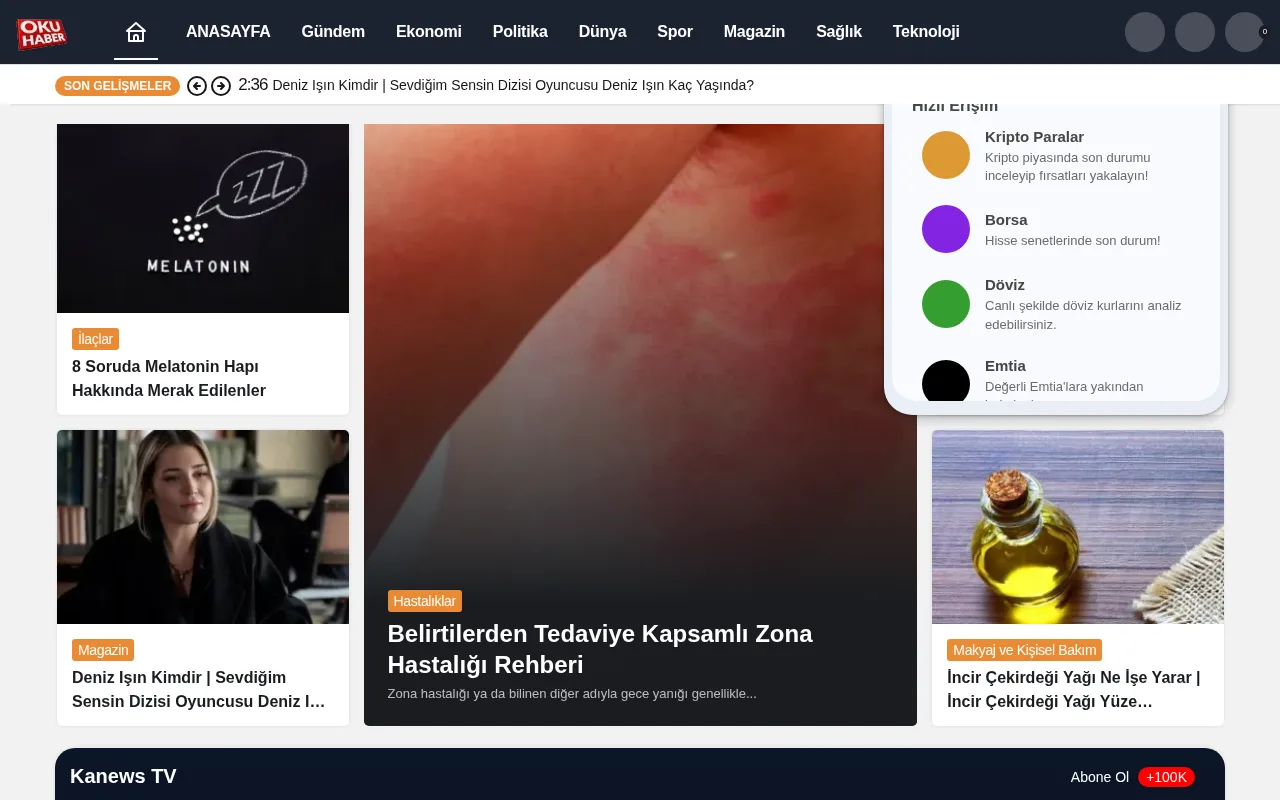Image resolution: width=1280 pixels, height=800 pixels.
Task: Select the purple Borsa quick access icon
Action: click(946, 229)
